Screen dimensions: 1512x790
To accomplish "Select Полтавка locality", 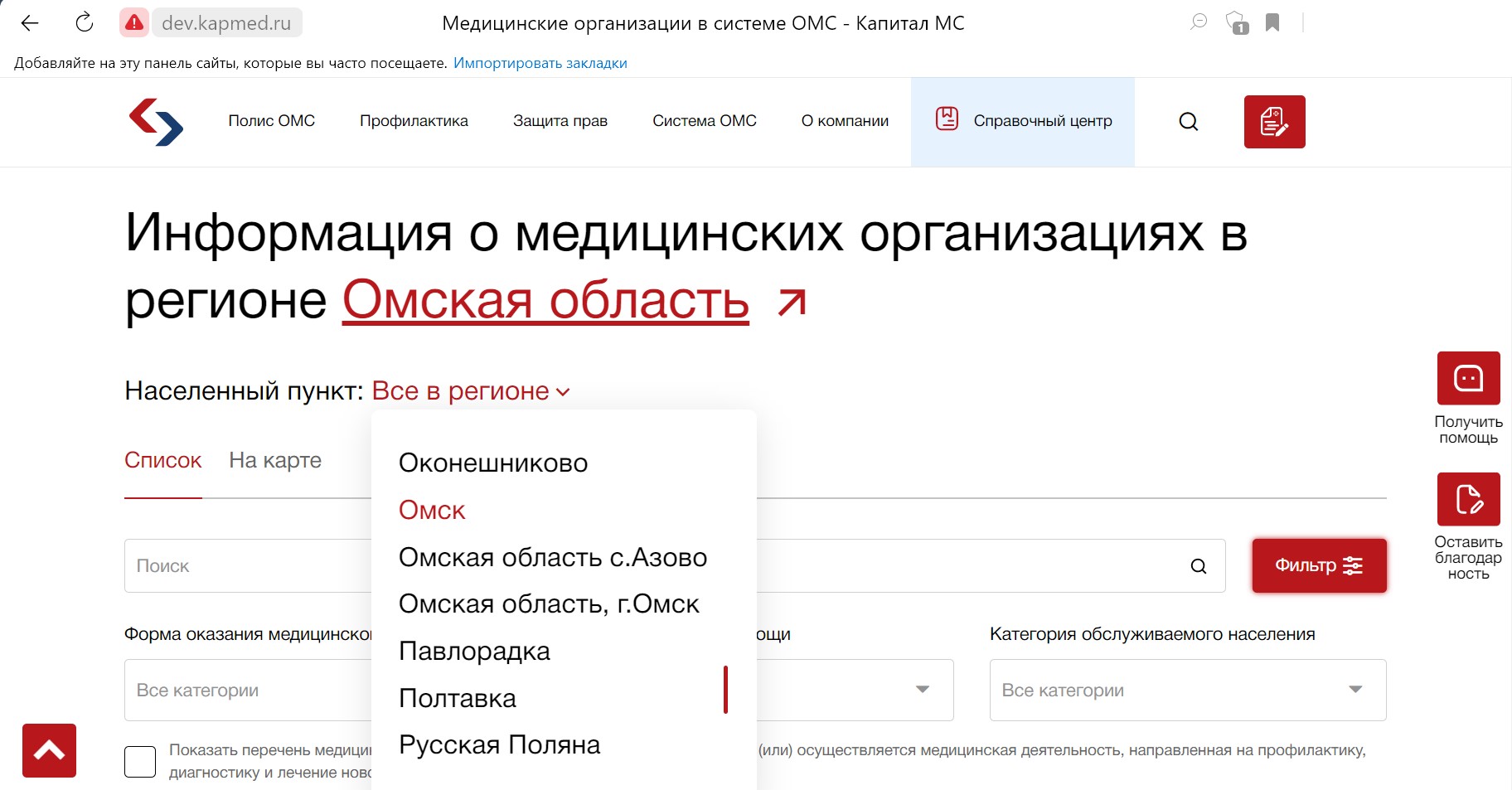I will [458, 698].
